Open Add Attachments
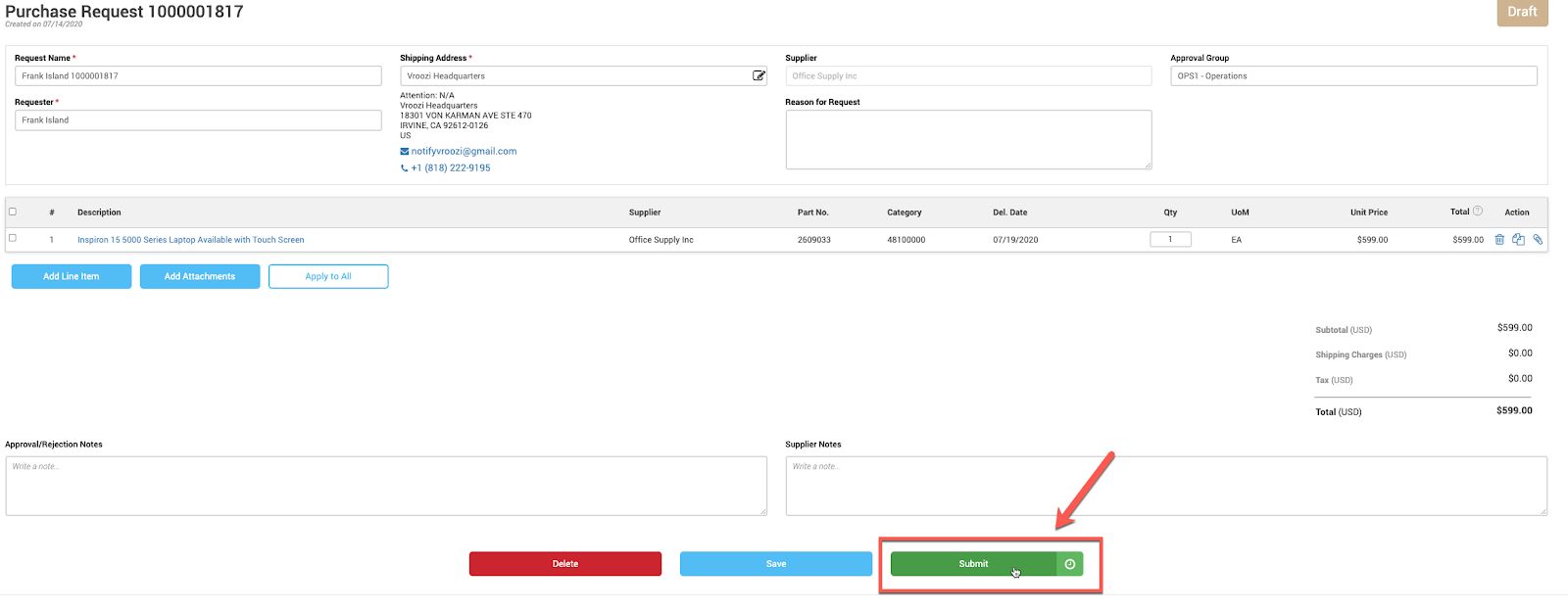This screenshot has height=613, width=1568. click(200, 276)
